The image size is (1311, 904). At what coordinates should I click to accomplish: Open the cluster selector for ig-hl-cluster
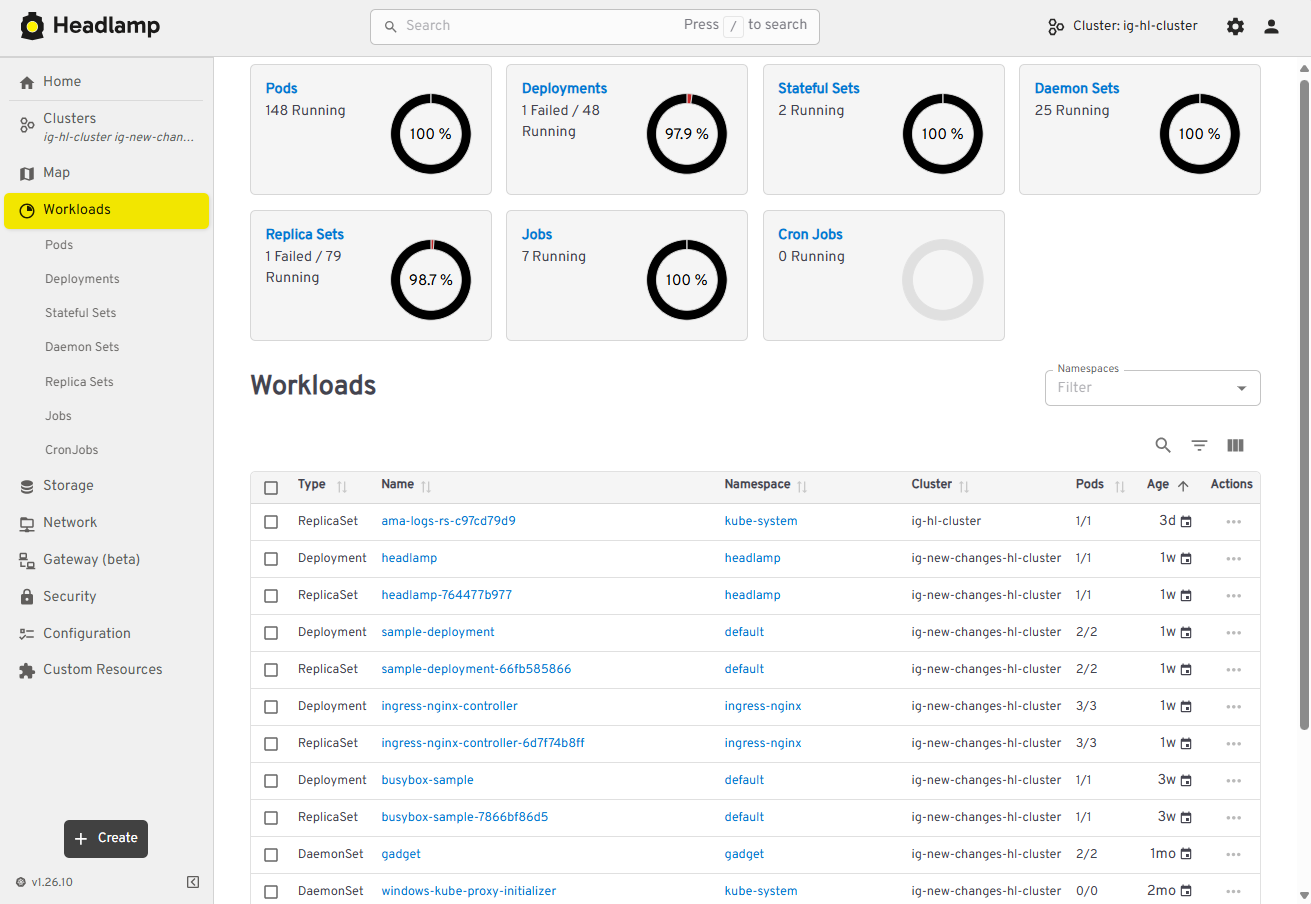click(1121, 26)
